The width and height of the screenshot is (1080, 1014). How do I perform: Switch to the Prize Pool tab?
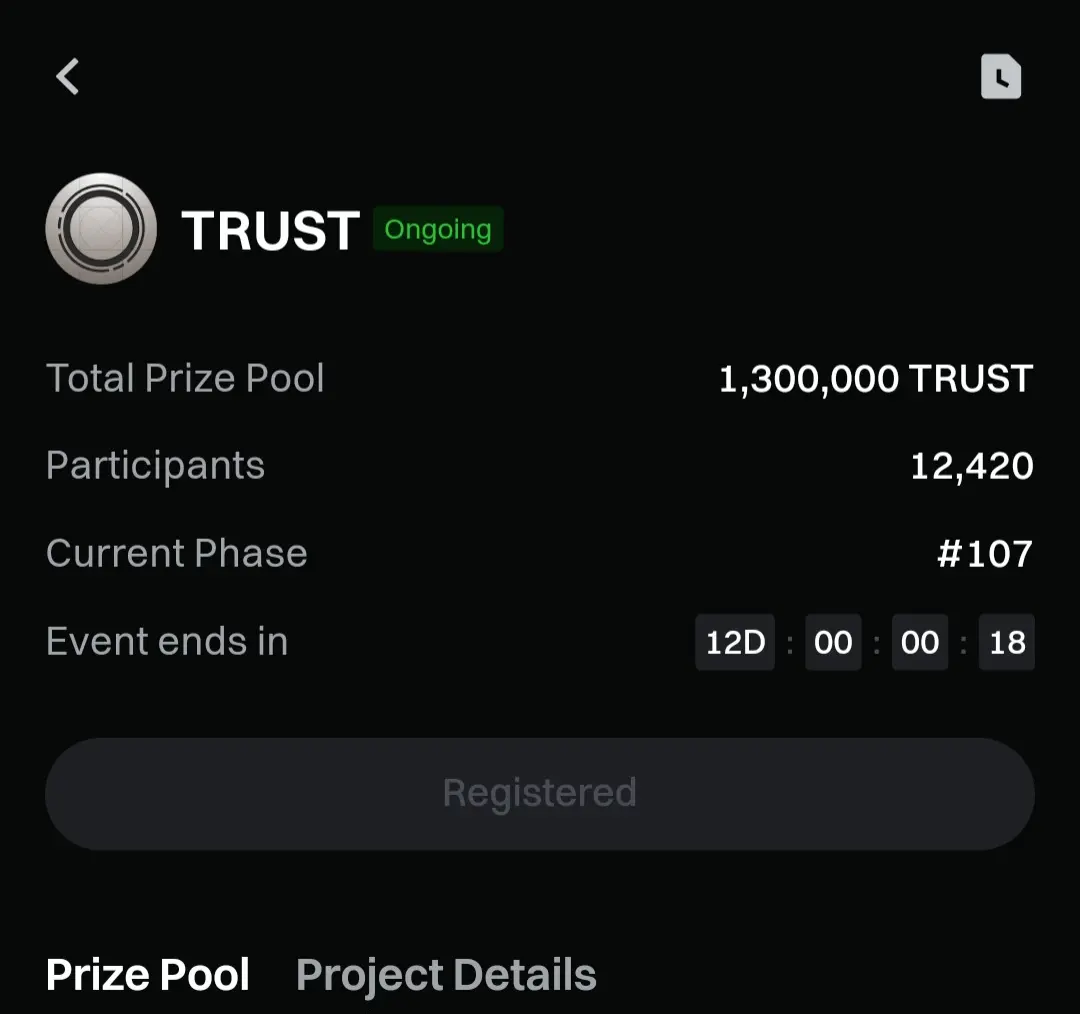click(147, 974)
